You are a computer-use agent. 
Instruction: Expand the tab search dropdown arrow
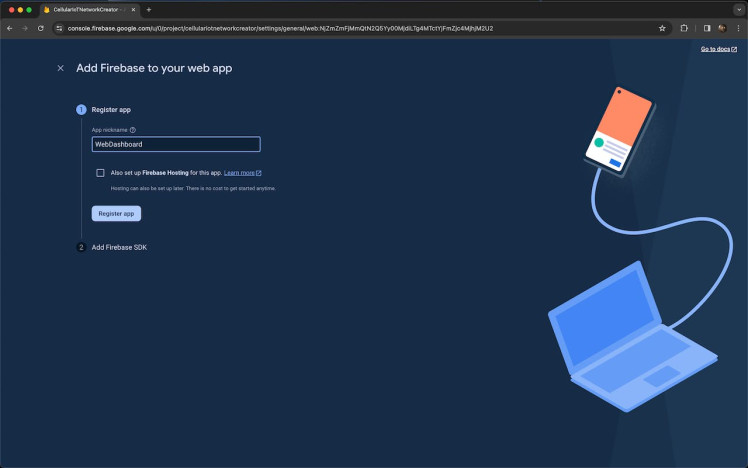coord(739,10)
